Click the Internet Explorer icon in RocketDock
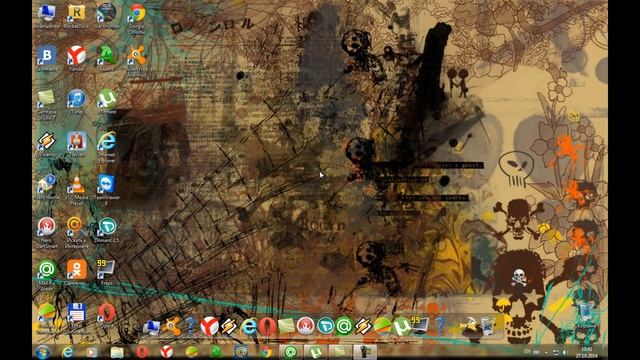 pos(248,327)
